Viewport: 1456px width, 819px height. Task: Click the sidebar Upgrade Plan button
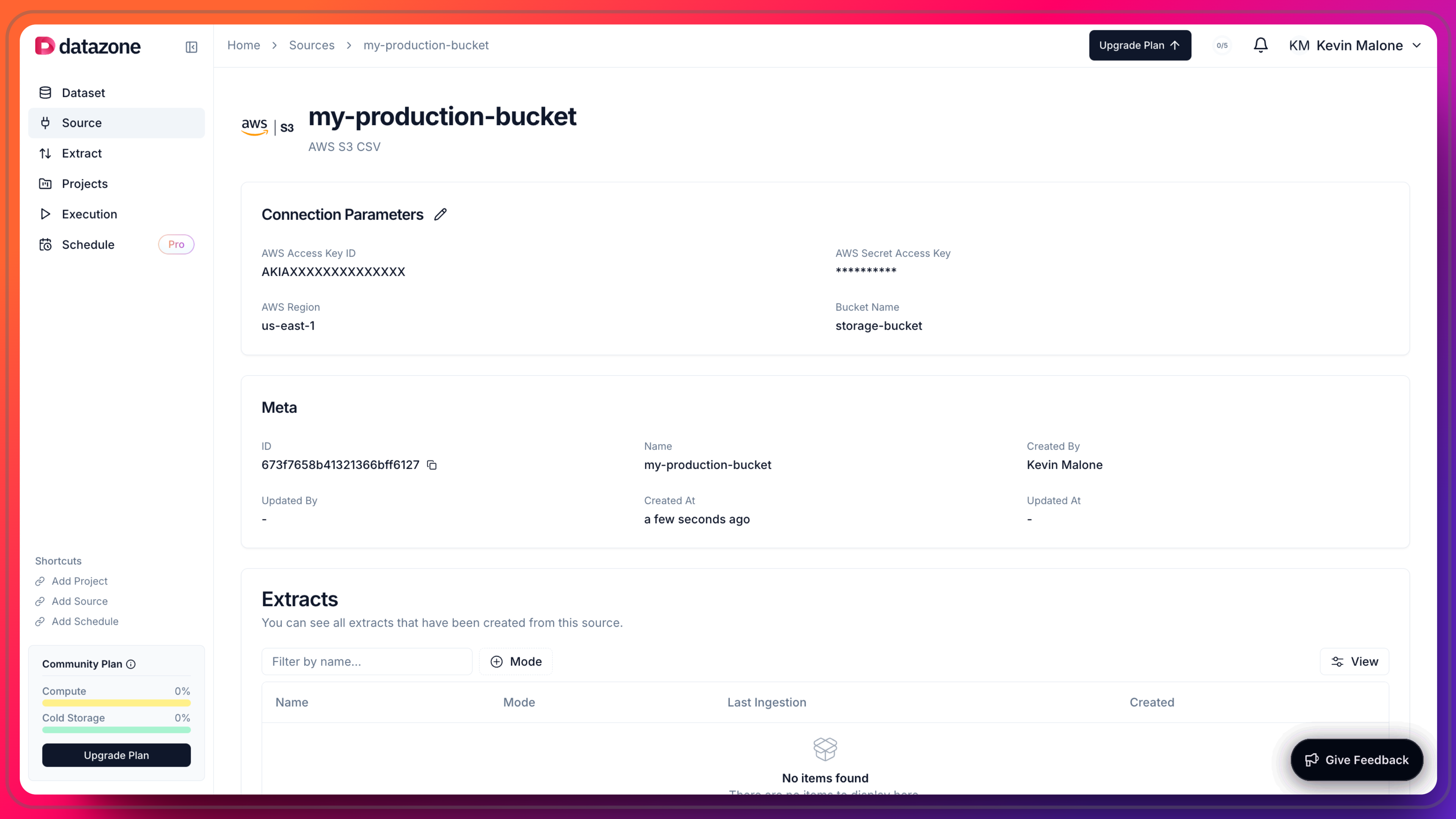[x=116, y=755]
